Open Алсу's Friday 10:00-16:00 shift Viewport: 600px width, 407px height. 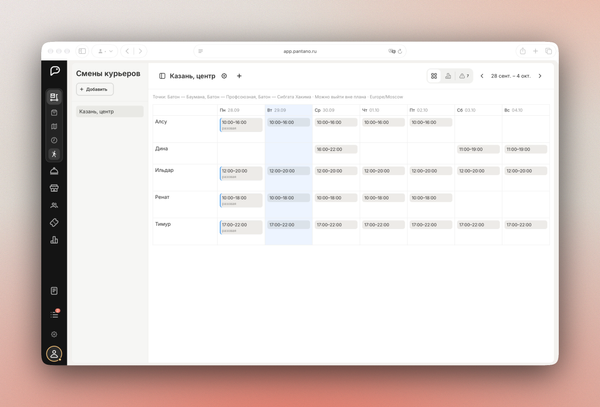pyautogui.click(x=431, y=122)
